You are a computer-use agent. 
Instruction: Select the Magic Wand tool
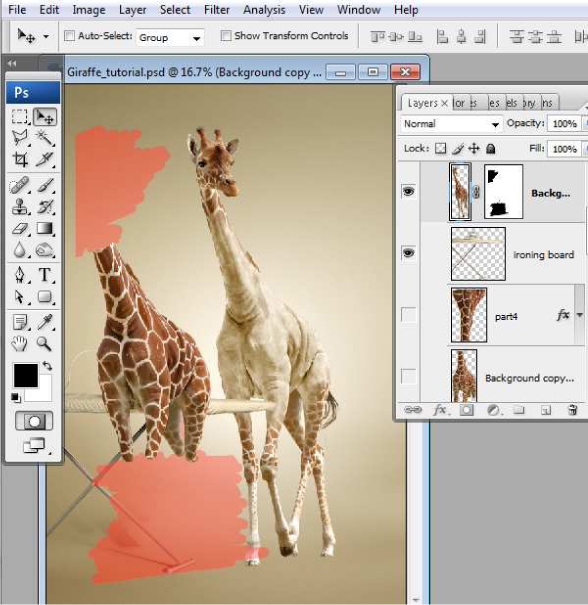(x=45, y=137)
